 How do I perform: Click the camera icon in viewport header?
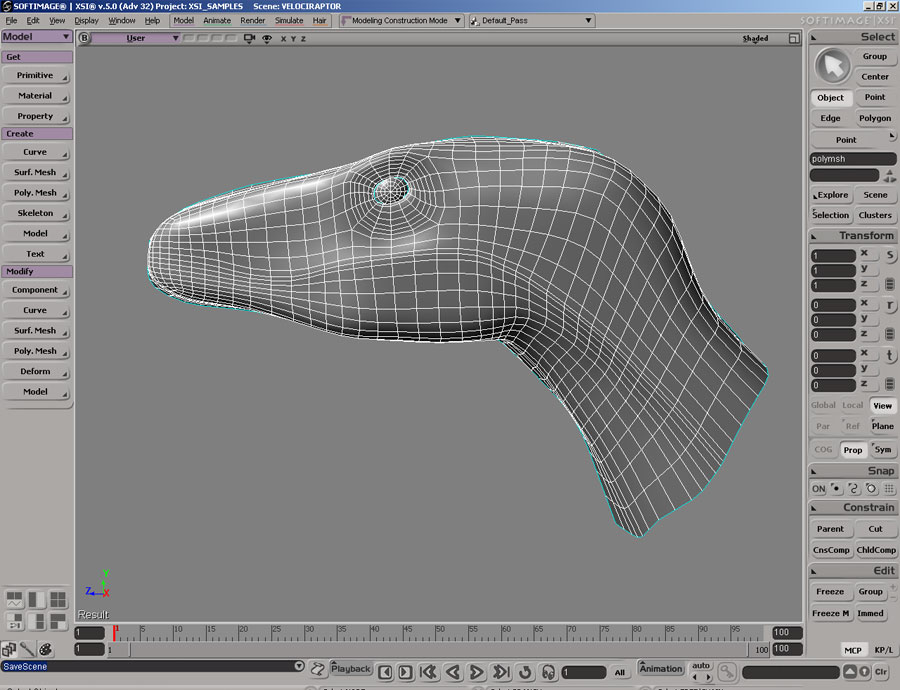[x=249, y=38]
